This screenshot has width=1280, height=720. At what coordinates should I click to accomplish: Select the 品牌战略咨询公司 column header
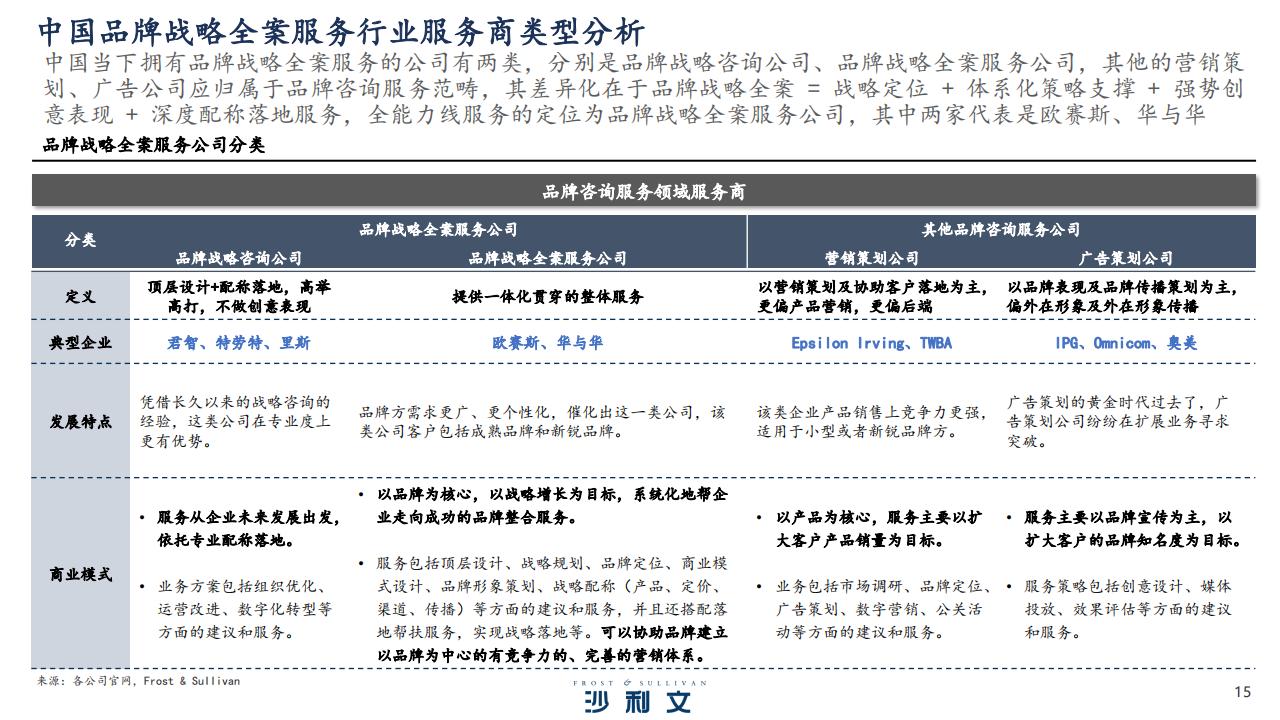click(x=239, y=258)
